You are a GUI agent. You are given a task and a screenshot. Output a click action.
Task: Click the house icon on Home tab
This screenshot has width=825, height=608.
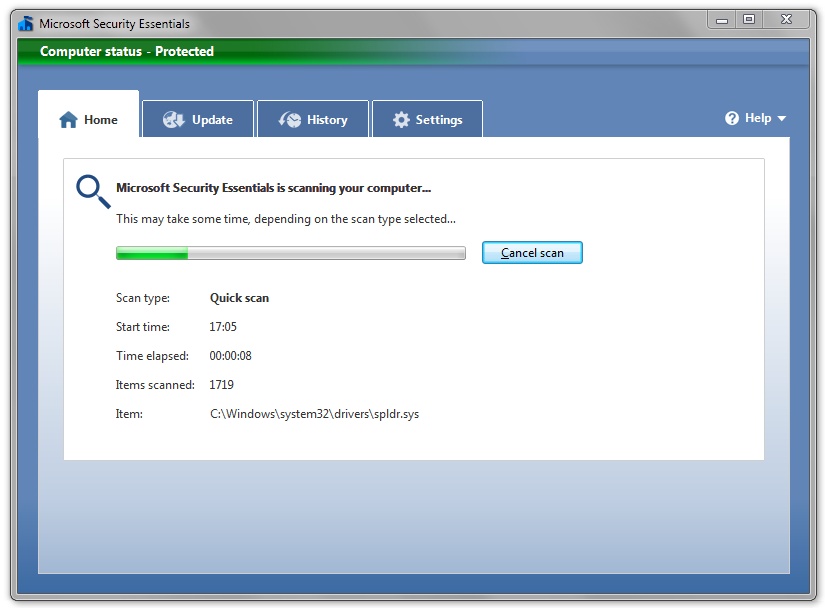(x=68, y=120)
